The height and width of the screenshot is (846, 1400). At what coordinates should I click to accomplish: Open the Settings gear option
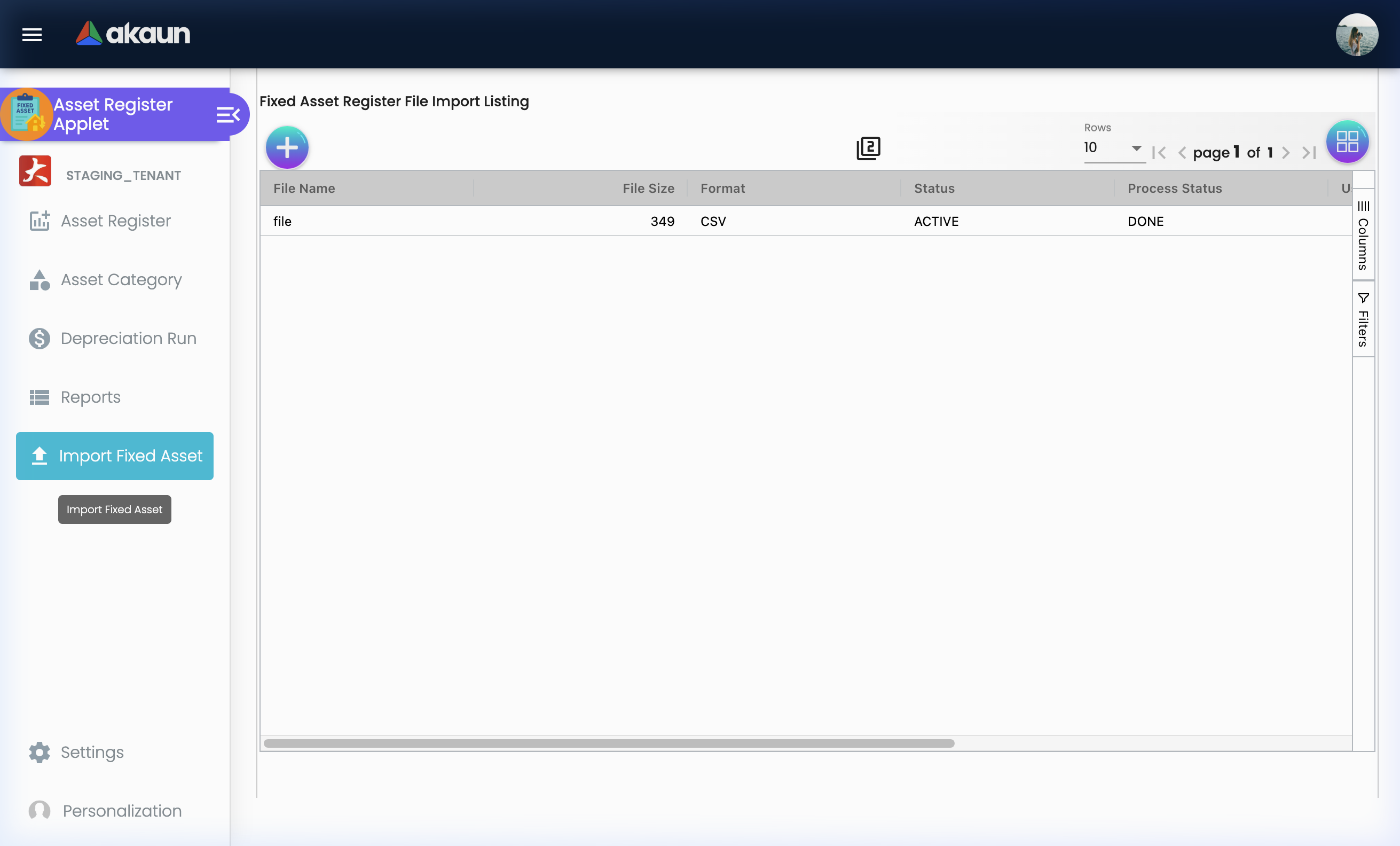pos(91,752)
